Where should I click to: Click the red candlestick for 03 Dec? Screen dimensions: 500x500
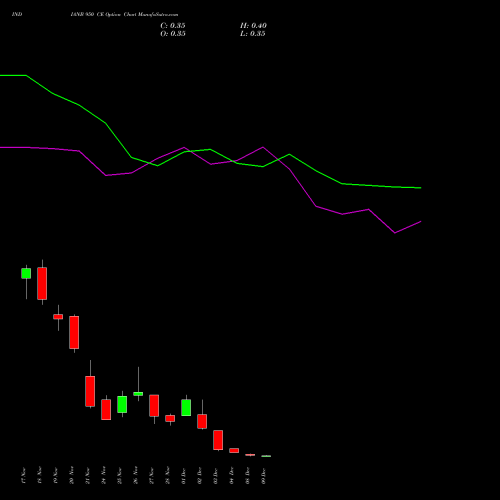(x=218, y=440)
